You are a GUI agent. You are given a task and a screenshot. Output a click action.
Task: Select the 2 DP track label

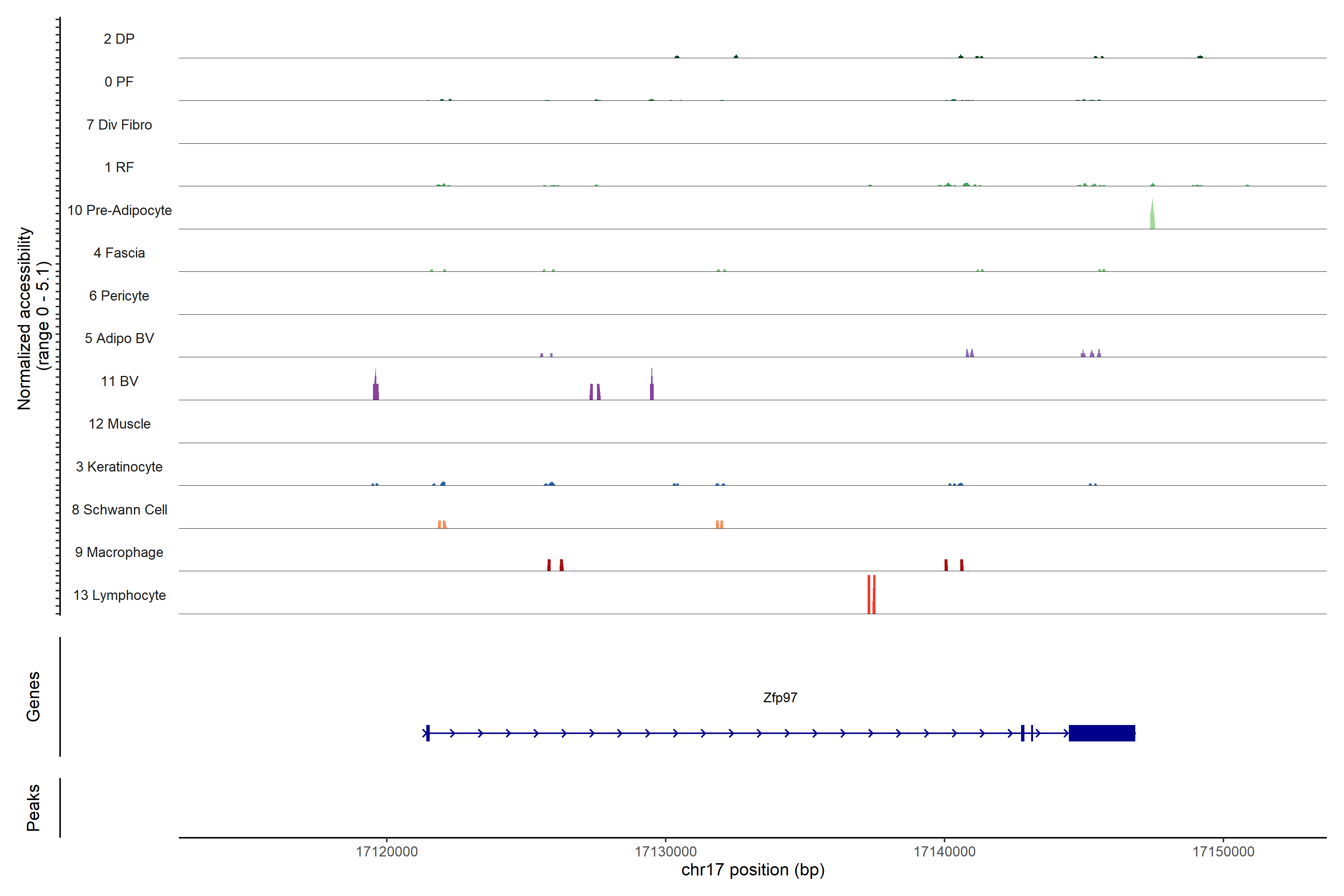pos(119,39)
